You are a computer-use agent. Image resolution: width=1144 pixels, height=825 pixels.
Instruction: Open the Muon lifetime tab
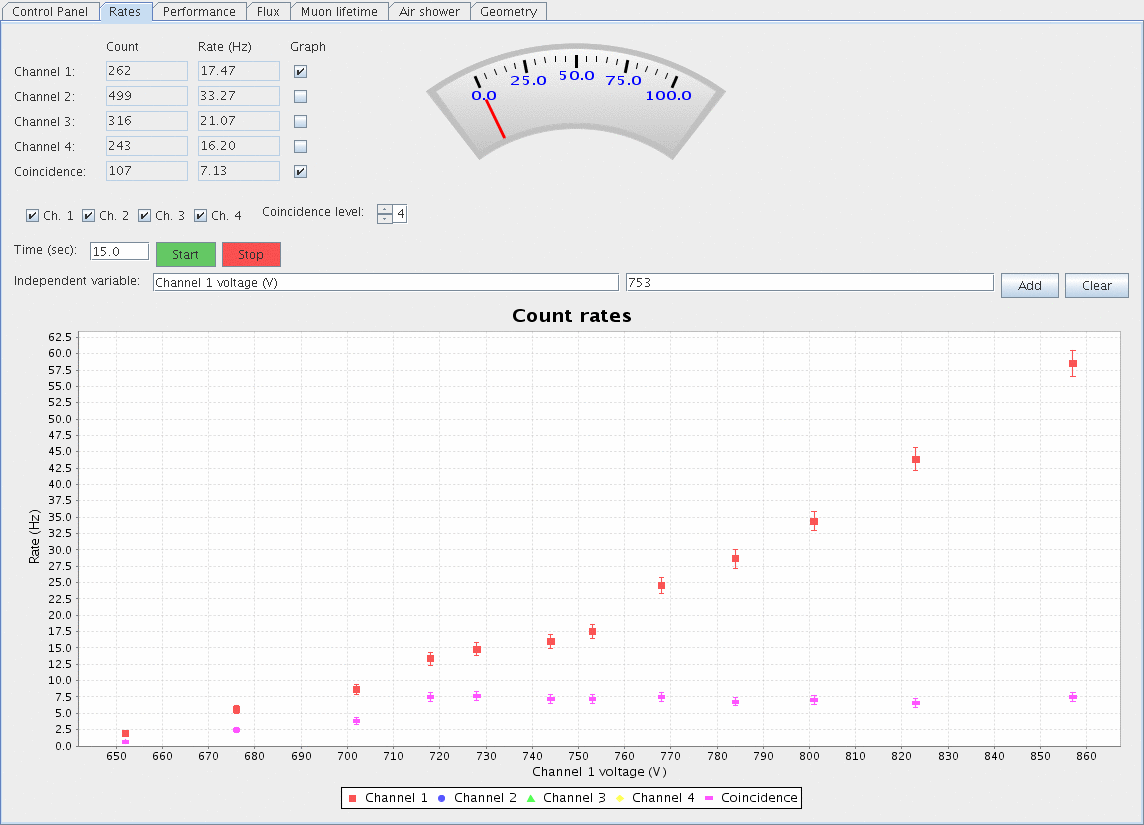click(340, 12)
